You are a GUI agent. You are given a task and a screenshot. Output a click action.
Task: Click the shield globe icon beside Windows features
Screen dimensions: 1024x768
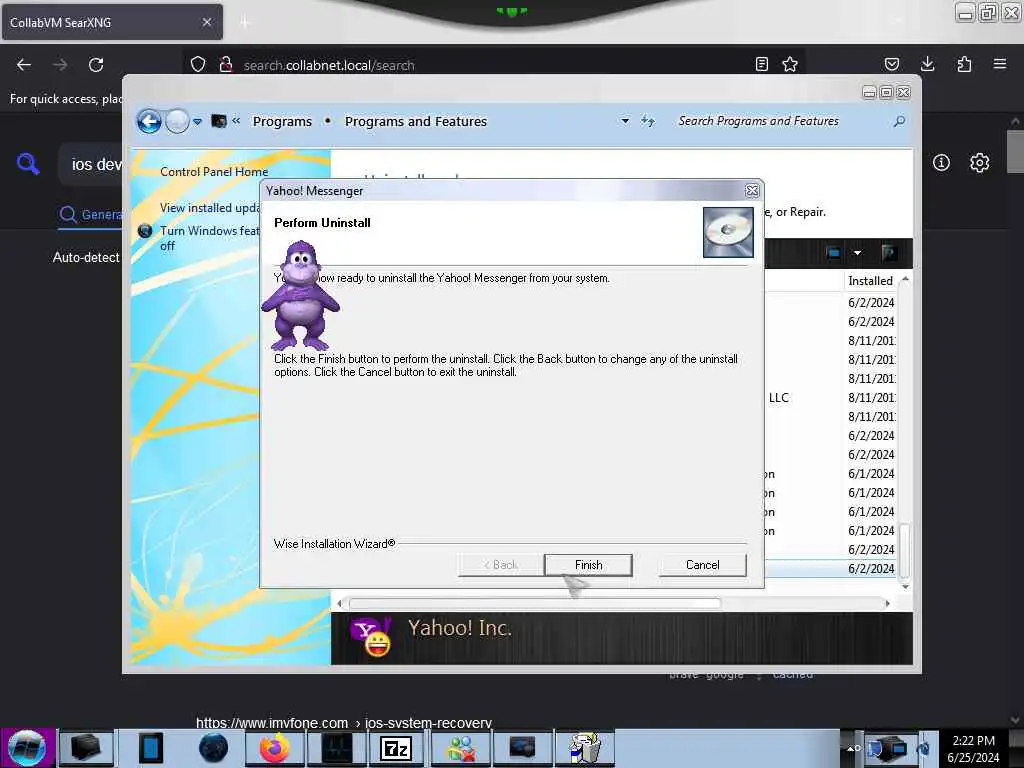pyautogui.click(x=146, y=231)
